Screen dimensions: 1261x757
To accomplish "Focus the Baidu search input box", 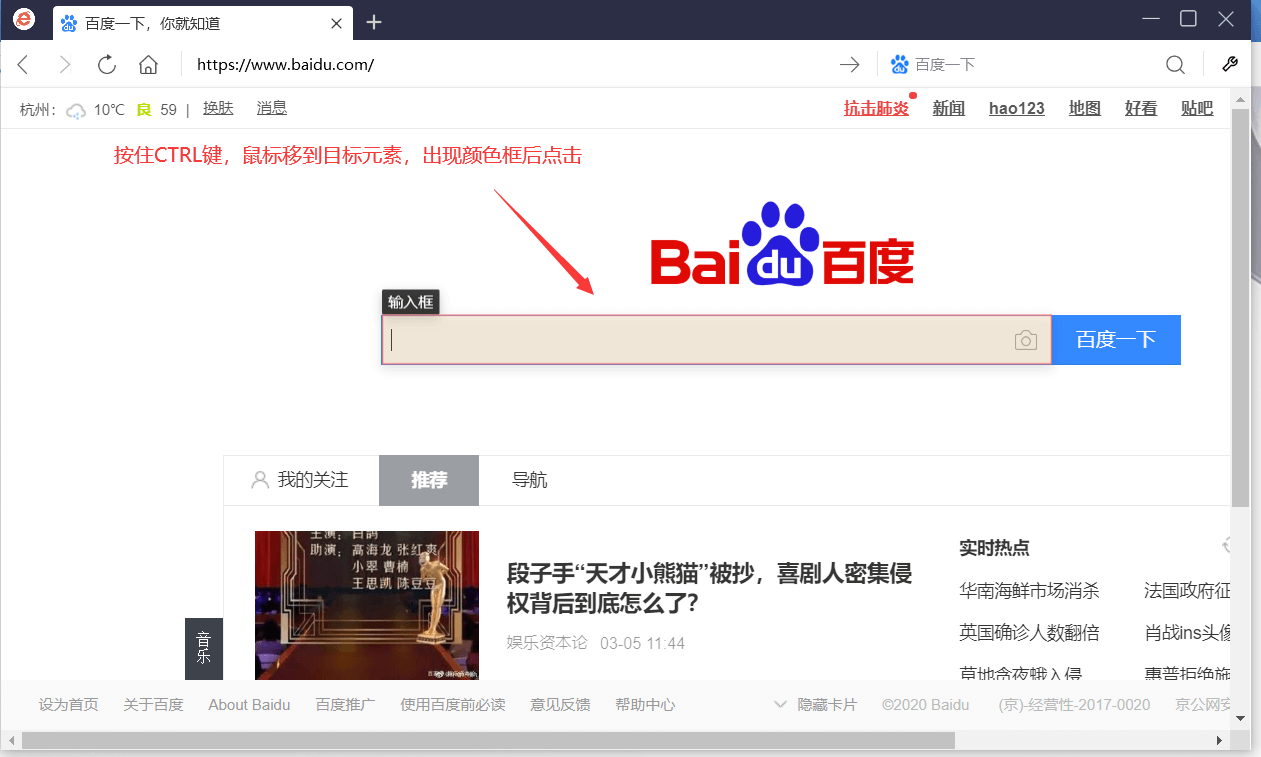I will coord(716,340).
